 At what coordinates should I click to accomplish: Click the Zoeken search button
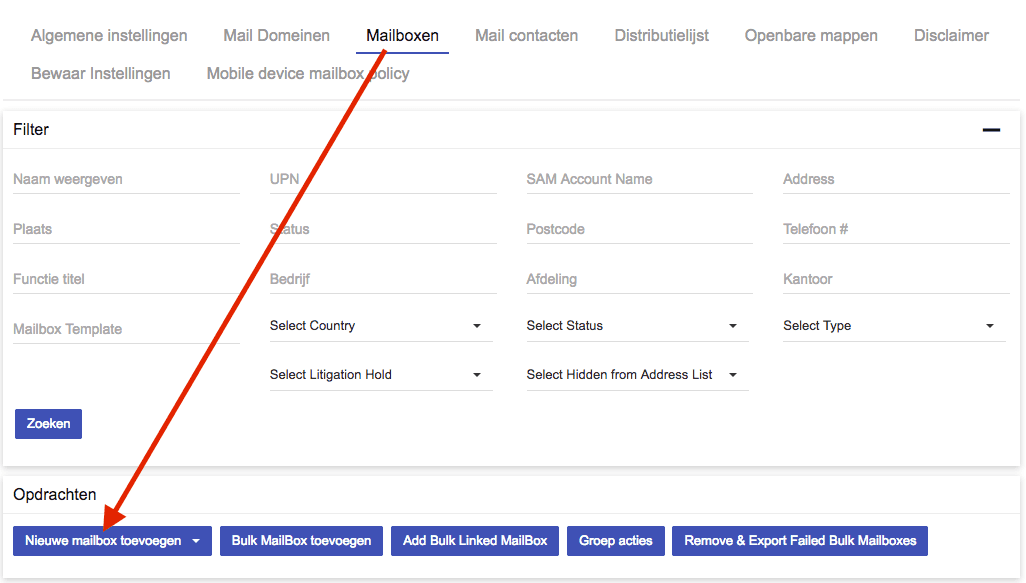(48, 423)
